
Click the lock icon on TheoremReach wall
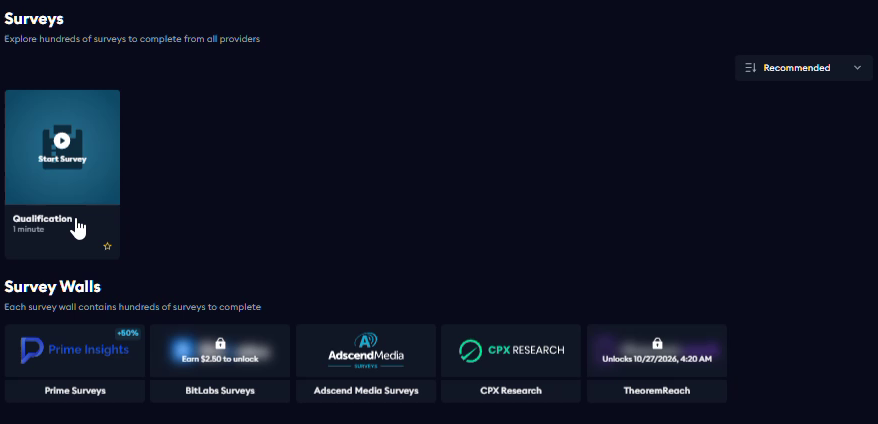657,343
